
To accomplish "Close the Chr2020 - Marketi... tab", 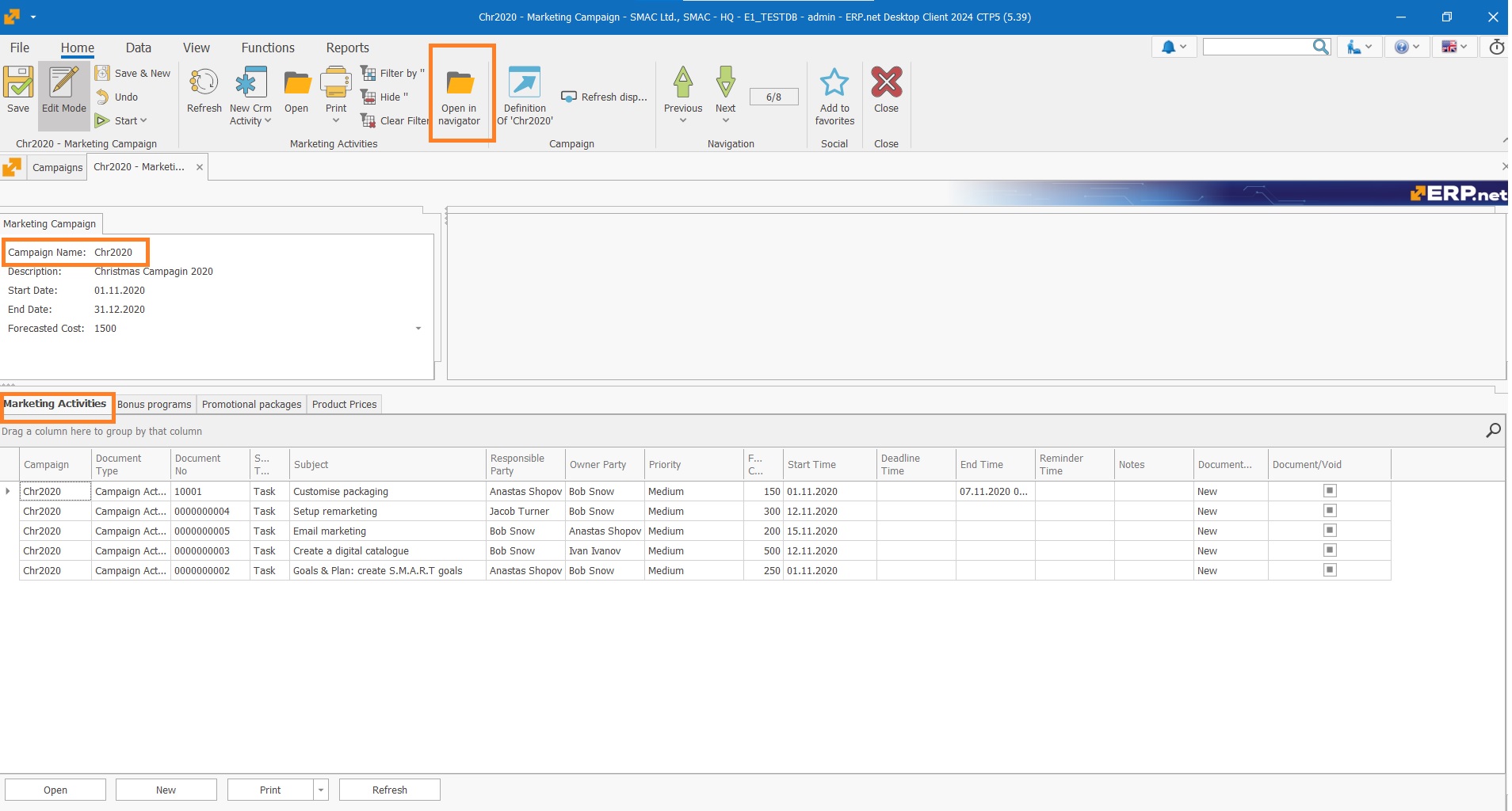I will point(200,167).
